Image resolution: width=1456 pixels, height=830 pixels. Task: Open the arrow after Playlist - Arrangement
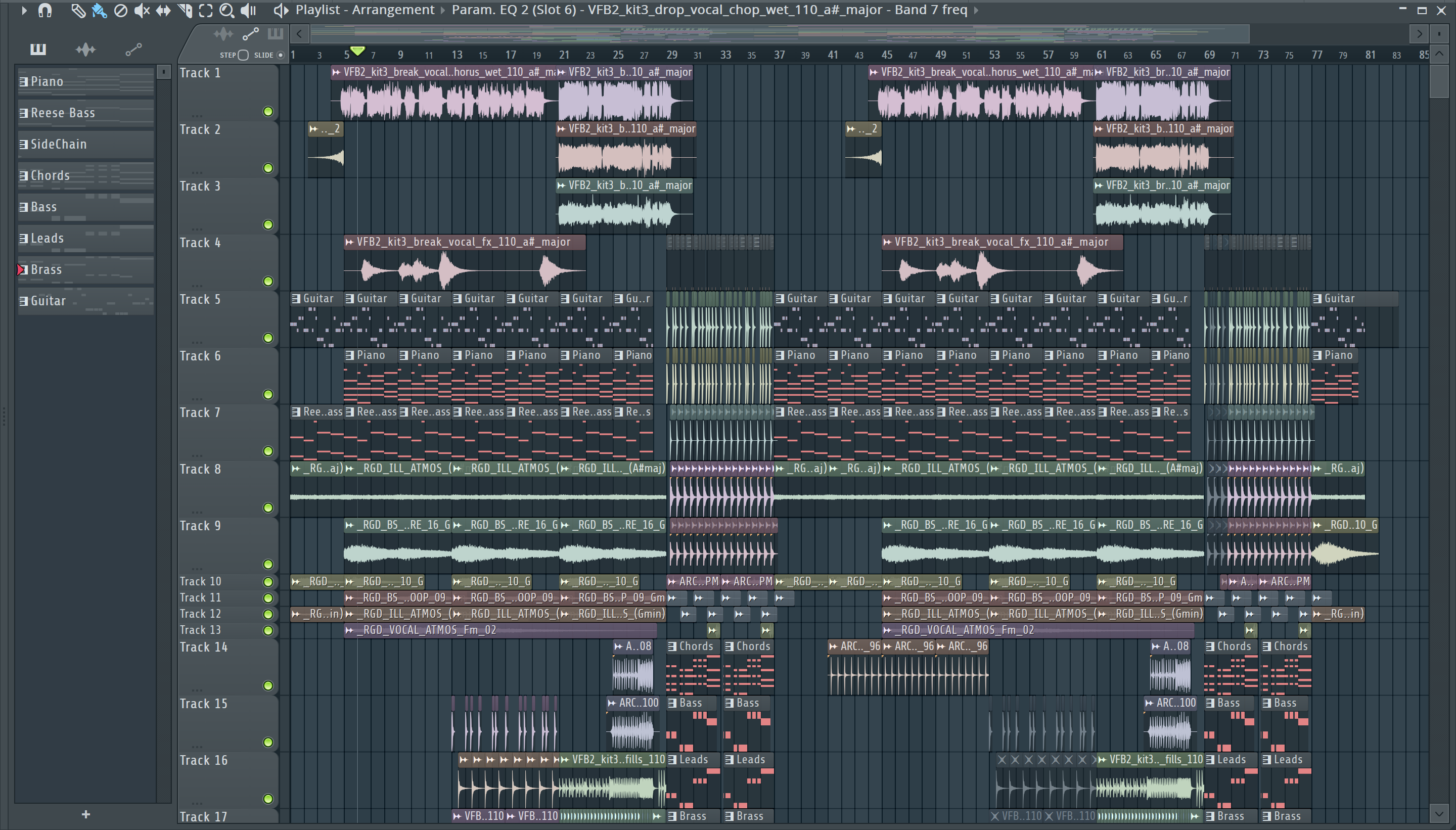point(442,10)
